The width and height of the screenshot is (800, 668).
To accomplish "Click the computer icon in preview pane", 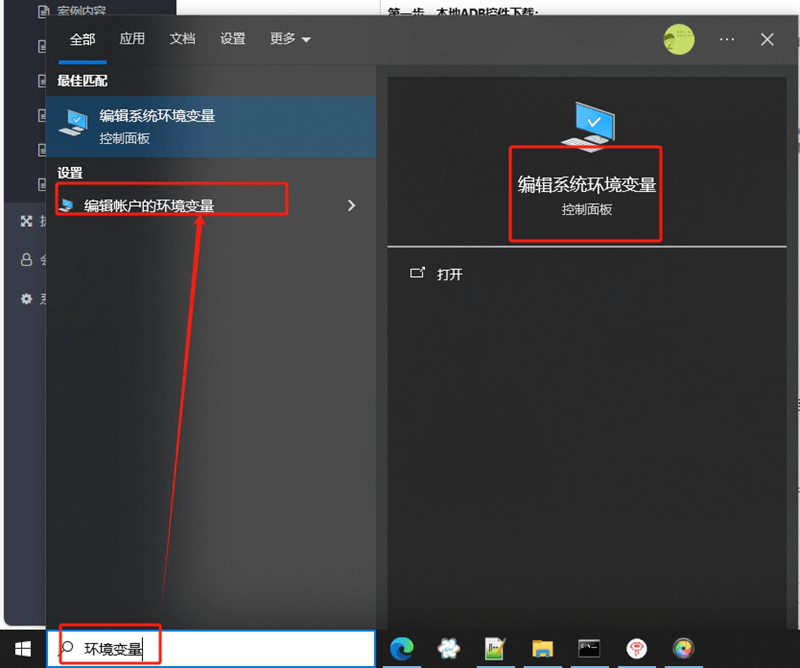I will (x=589, y=126).
